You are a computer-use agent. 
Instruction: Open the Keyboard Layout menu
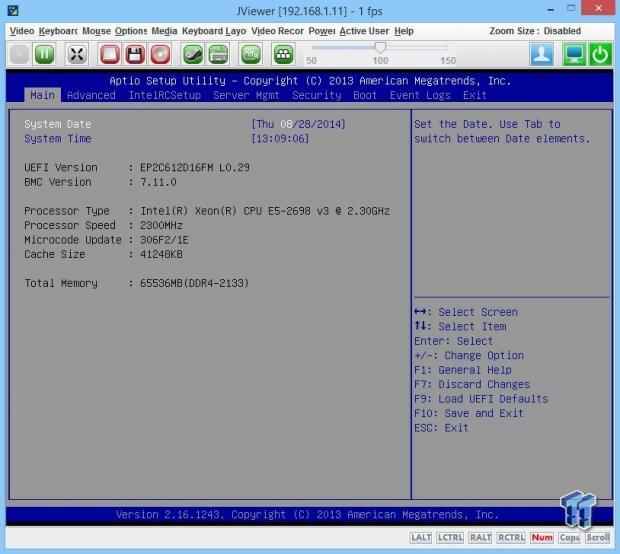(214, 31)
